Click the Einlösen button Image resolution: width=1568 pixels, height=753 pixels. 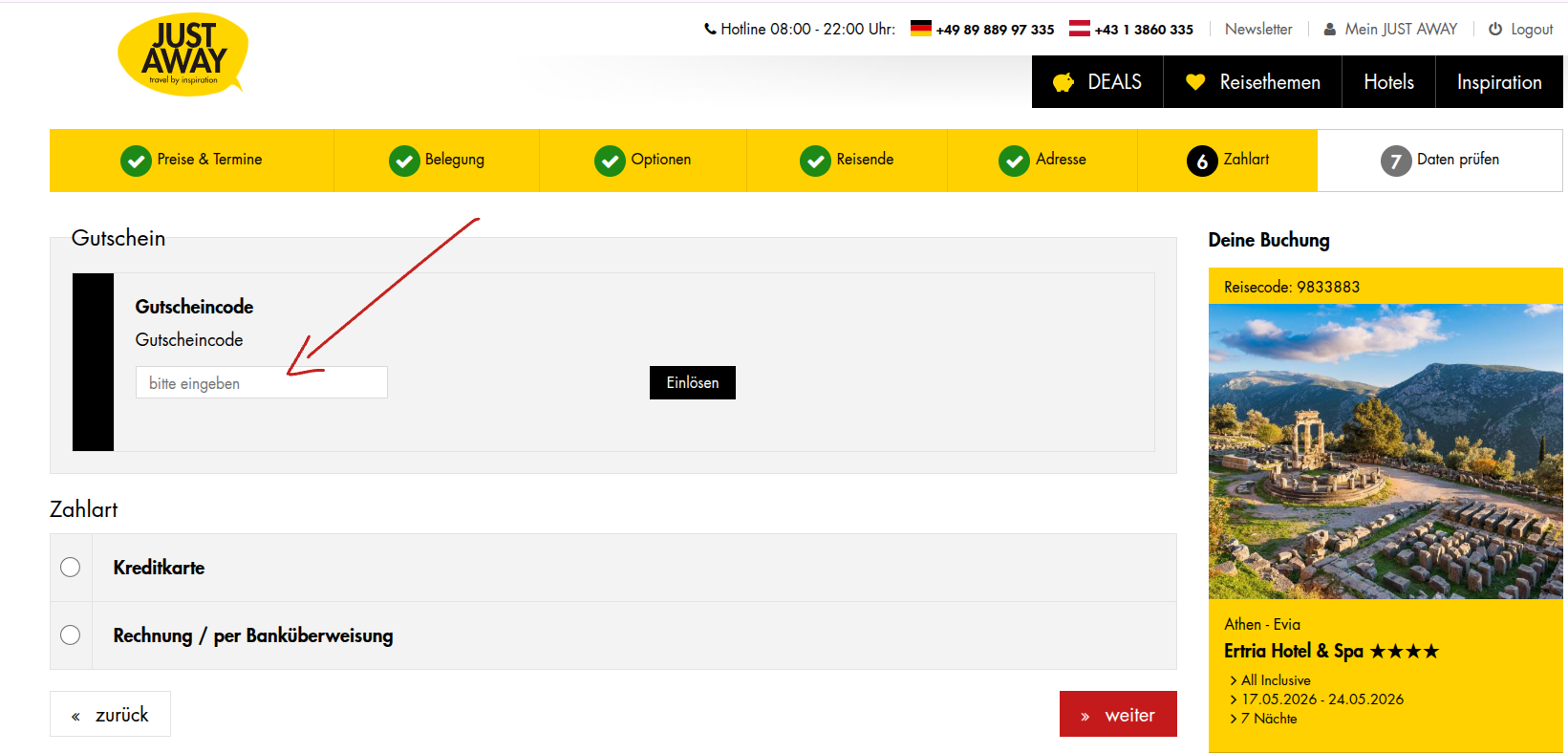click(x=693, y=382)
